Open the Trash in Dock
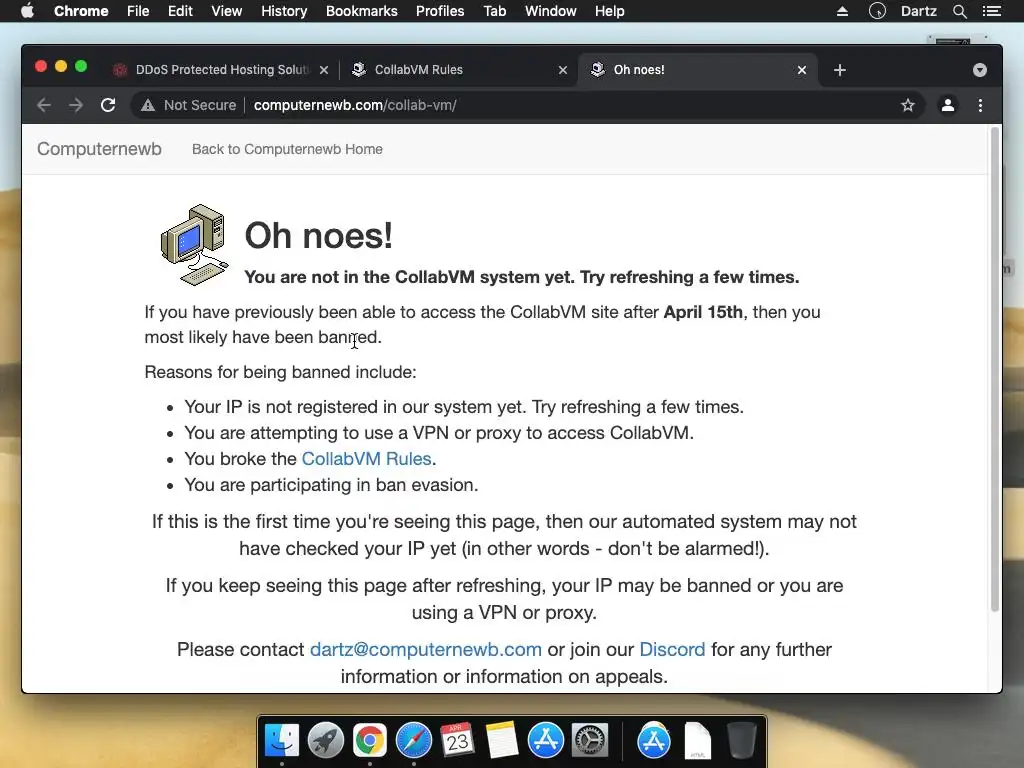 point(741,741)
